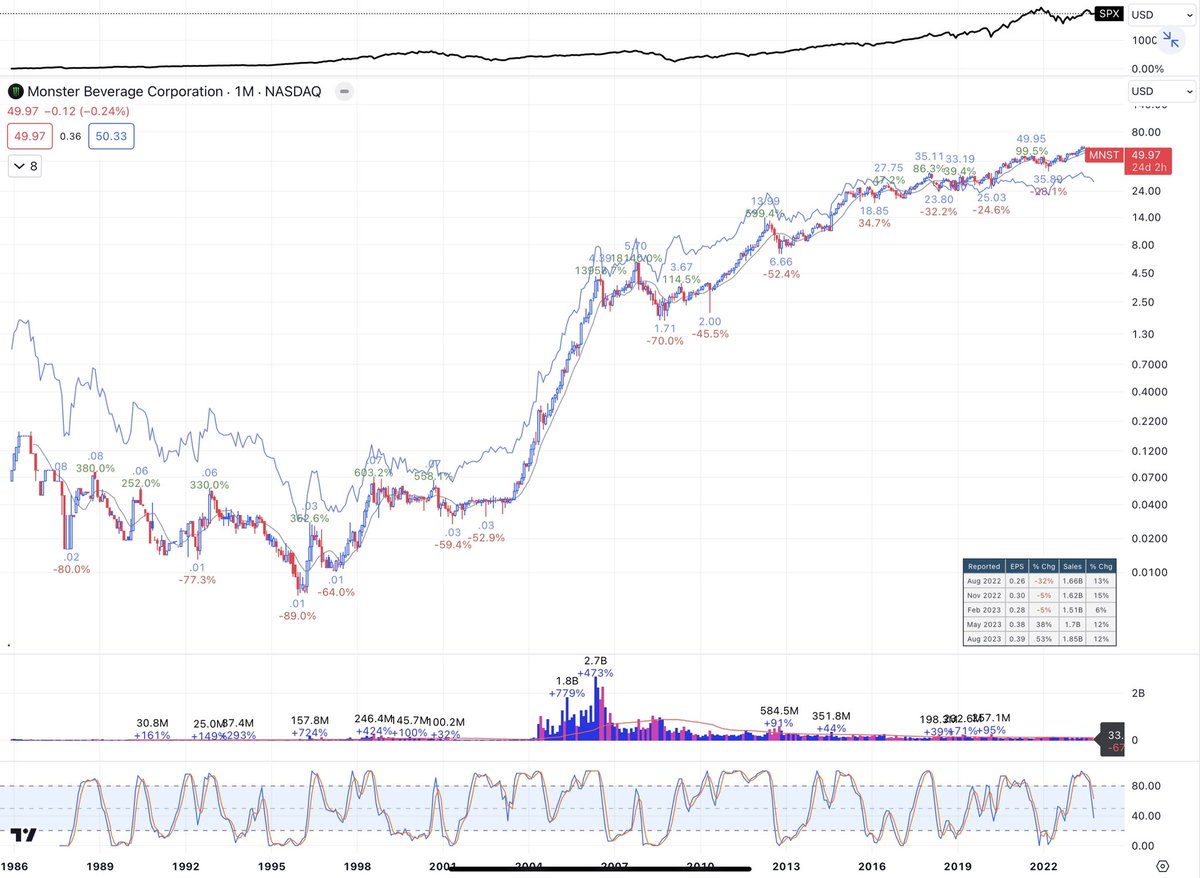Click the 2004 label on time axis
This screenshot has width=1200, height=878.
tap(529, 866)
